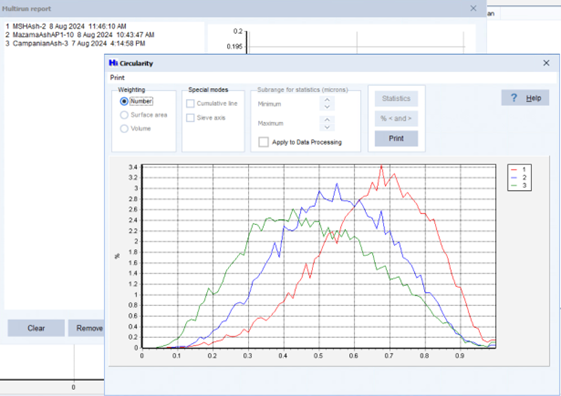Close the Circularity window
The width and height of the screenshot is (561, 396).
pyautogui.click(x=546, y=63)
